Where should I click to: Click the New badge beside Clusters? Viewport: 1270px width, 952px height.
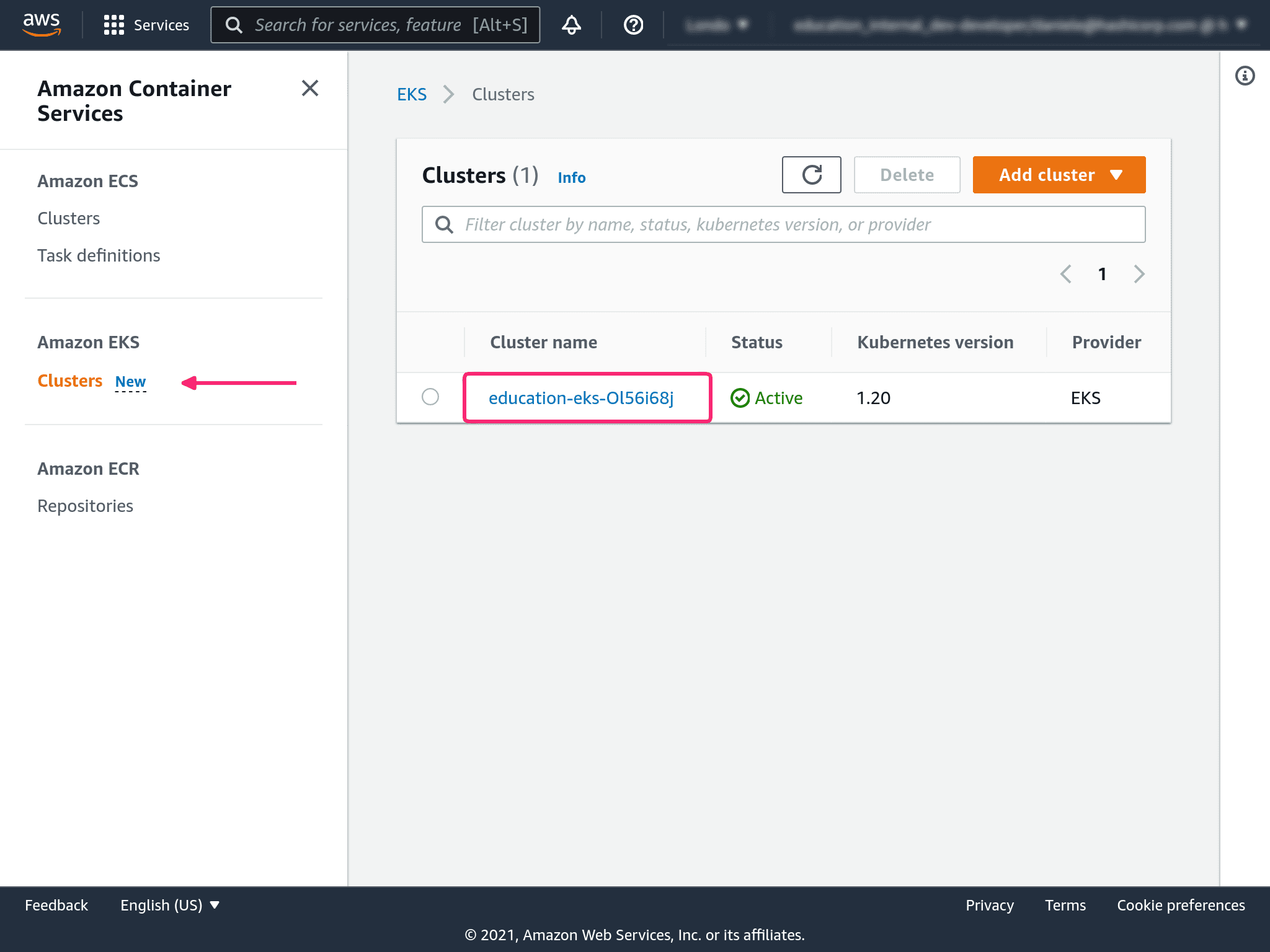coord(130,382)
